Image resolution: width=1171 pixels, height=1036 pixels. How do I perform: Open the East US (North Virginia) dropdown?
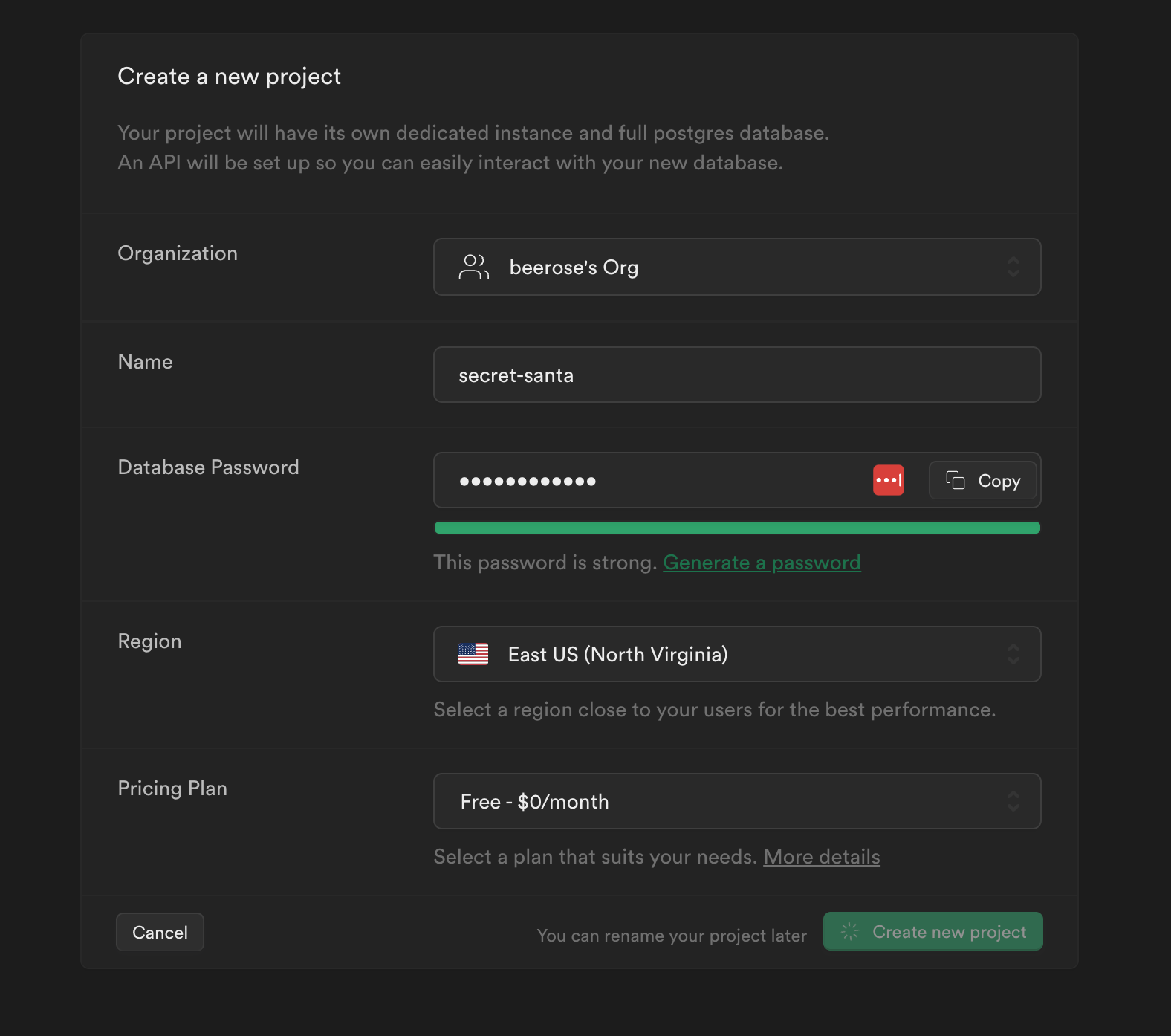[736, 654]
